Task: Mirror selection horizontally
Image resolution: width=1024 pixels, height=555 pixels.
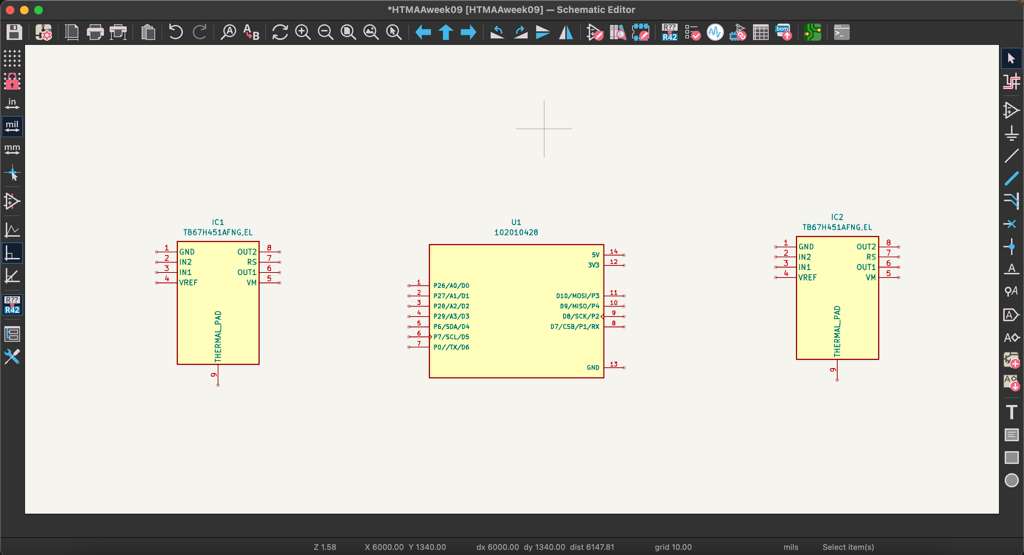Action: (566, 32)
